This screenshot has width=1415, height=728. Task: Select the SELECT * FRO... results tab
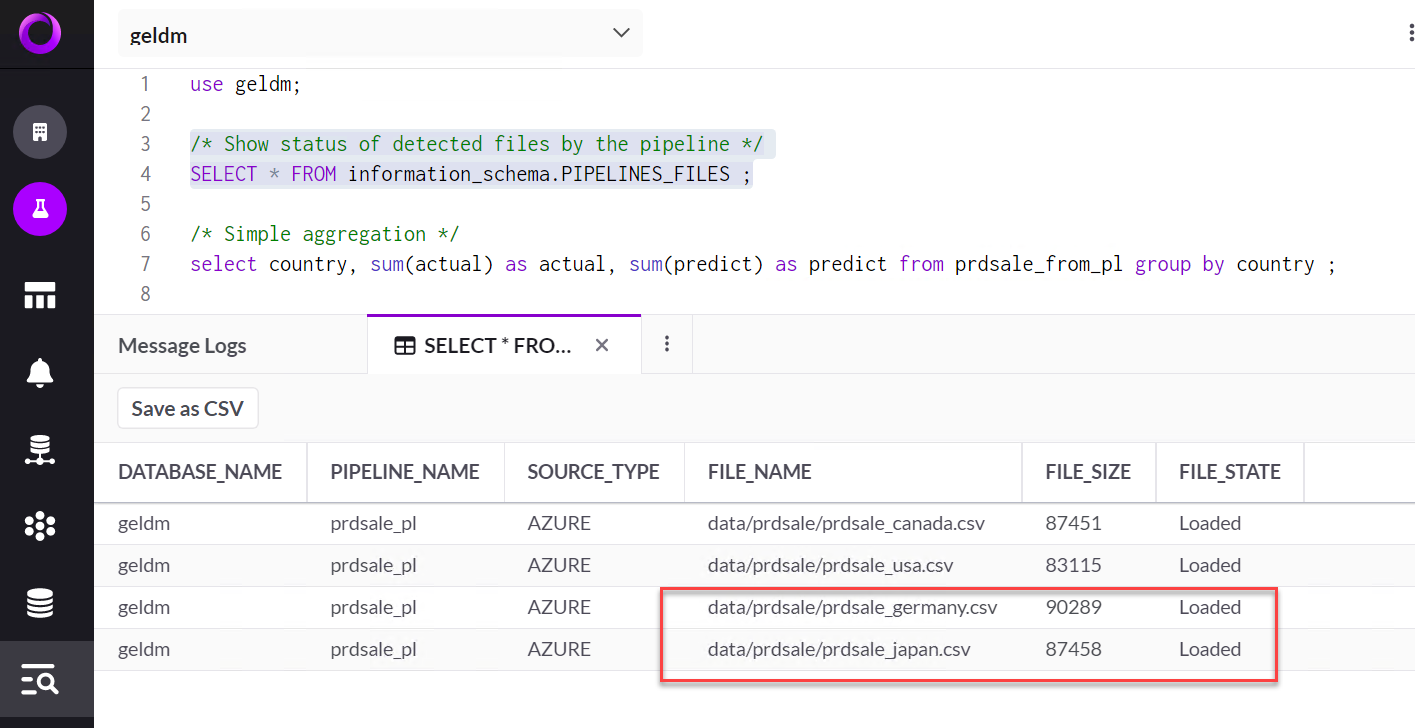(x=488, y=344)
